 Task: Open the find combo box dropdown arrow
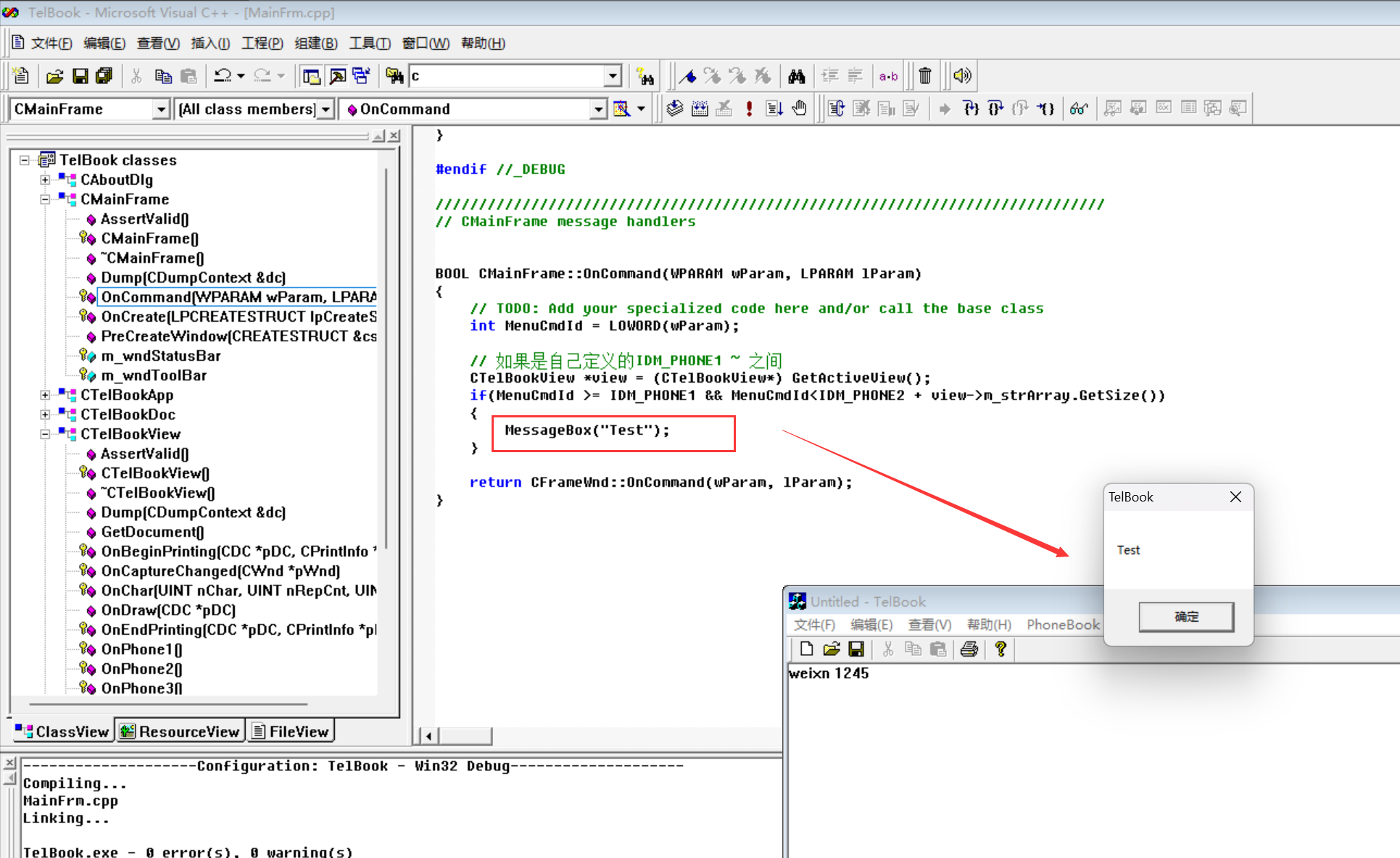[x=613, y=75]
